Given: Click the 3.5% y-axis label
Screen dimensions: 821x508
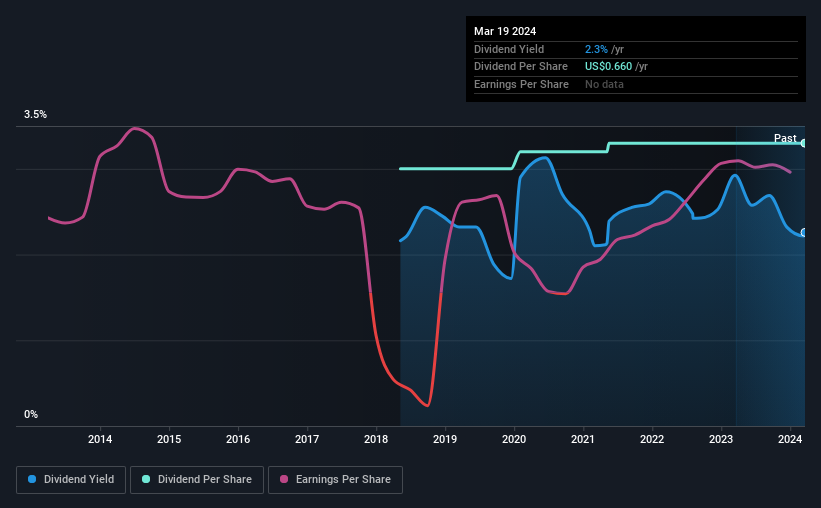Looking at the screenshot, I should tap(35, 114).
